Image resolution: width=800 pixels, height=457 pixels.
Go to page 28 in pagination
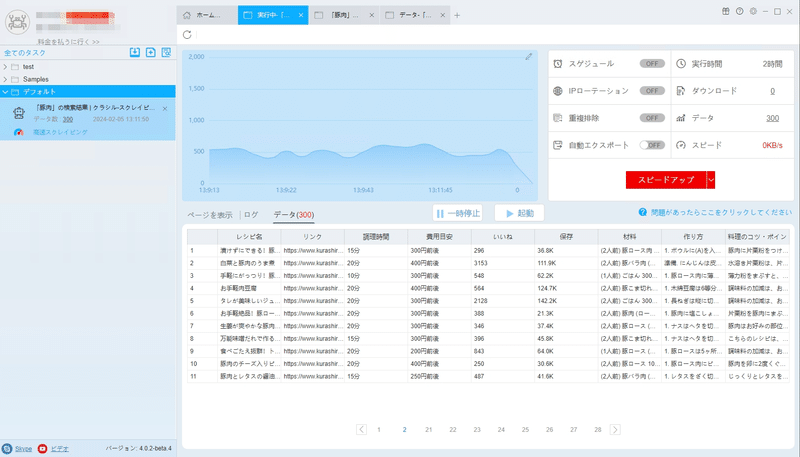[x=597, y=429]
